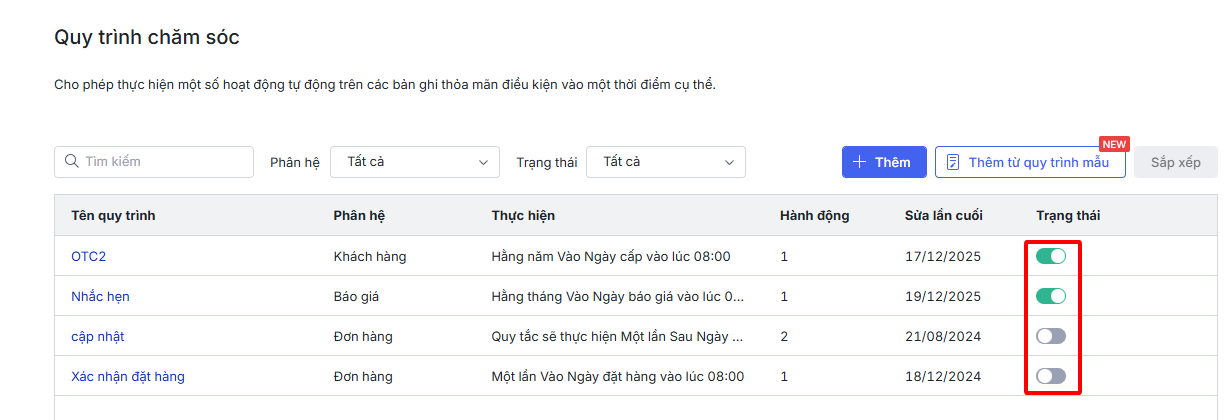Click the document icon on Thêm từ quy trình mẫu
The image size is (1230, 420).
click(953, 162)
